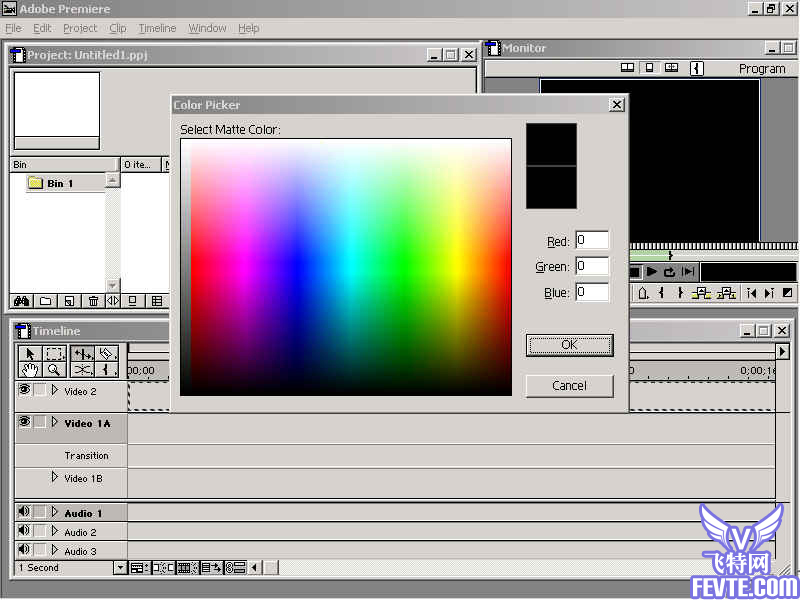Image resolution: width=800 pixels, height=600 pixels.
Task: Click Next Edit icon in Monitor
Action: 769,293
